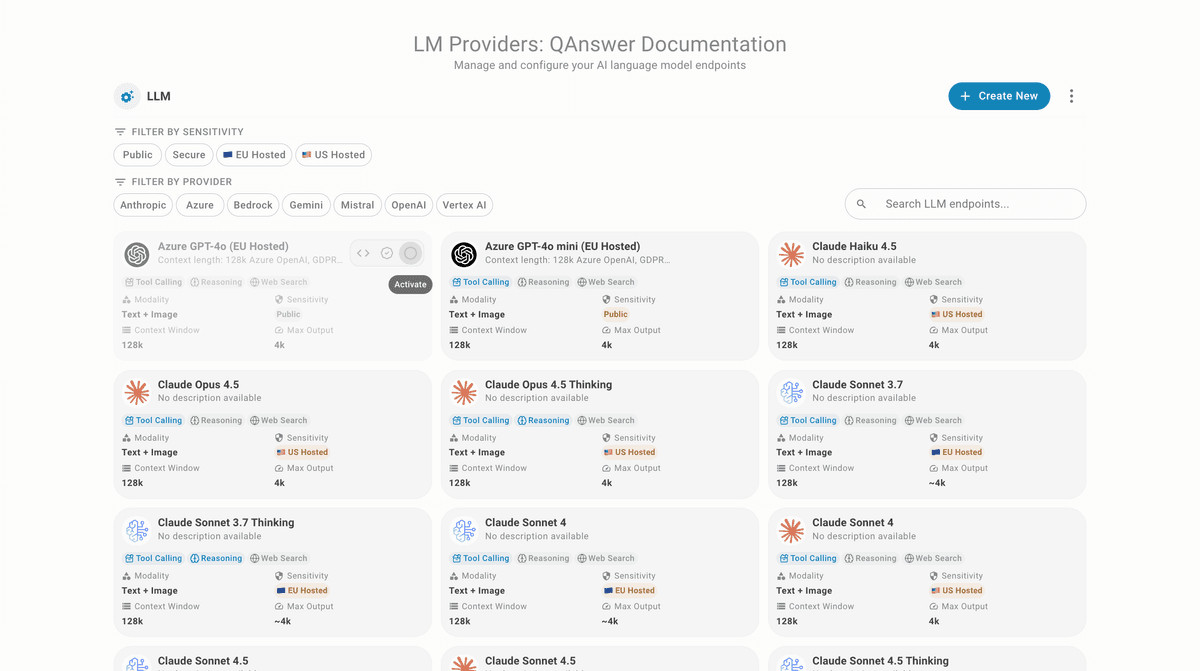This screenshot has height=671, width=1200.
Task: Filter providers by Gemini
Action: click(x=306, y=205)
